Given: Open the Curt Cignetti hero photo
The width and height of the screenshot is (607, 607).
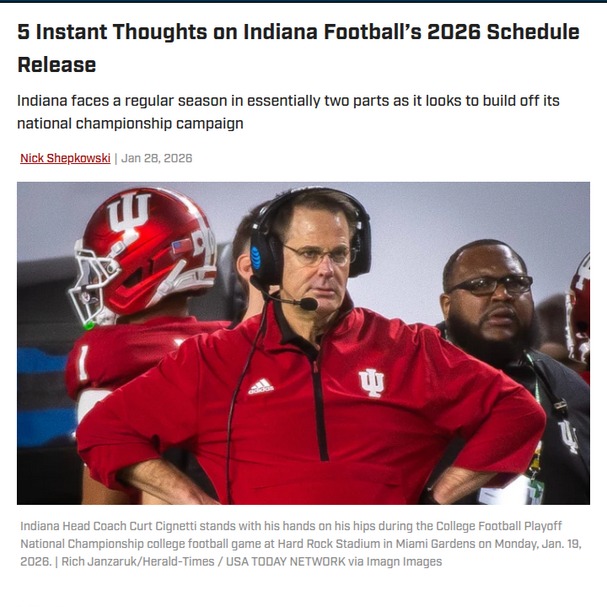Looking at the screenshot, I should pos(303,342).
